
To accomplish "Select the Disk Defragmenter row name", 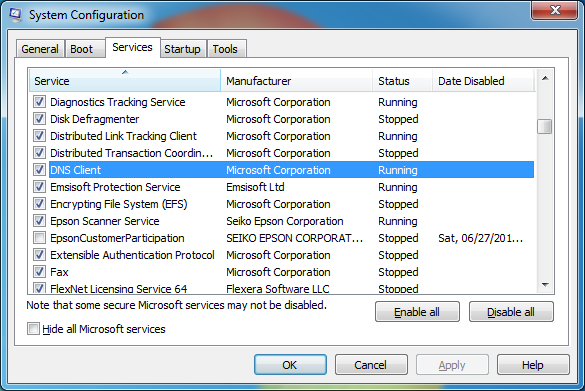I will [x=94, y=119].
